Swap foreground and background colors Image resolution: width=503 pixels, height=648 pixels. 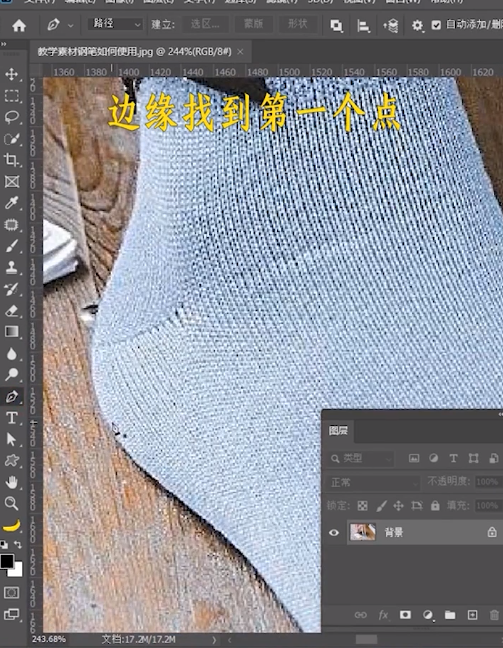tap(18, 544)
